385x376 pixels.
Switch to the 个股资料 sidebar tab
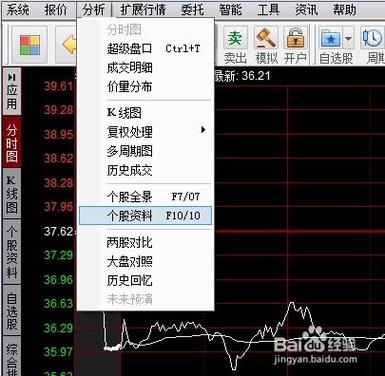(12, 252)
